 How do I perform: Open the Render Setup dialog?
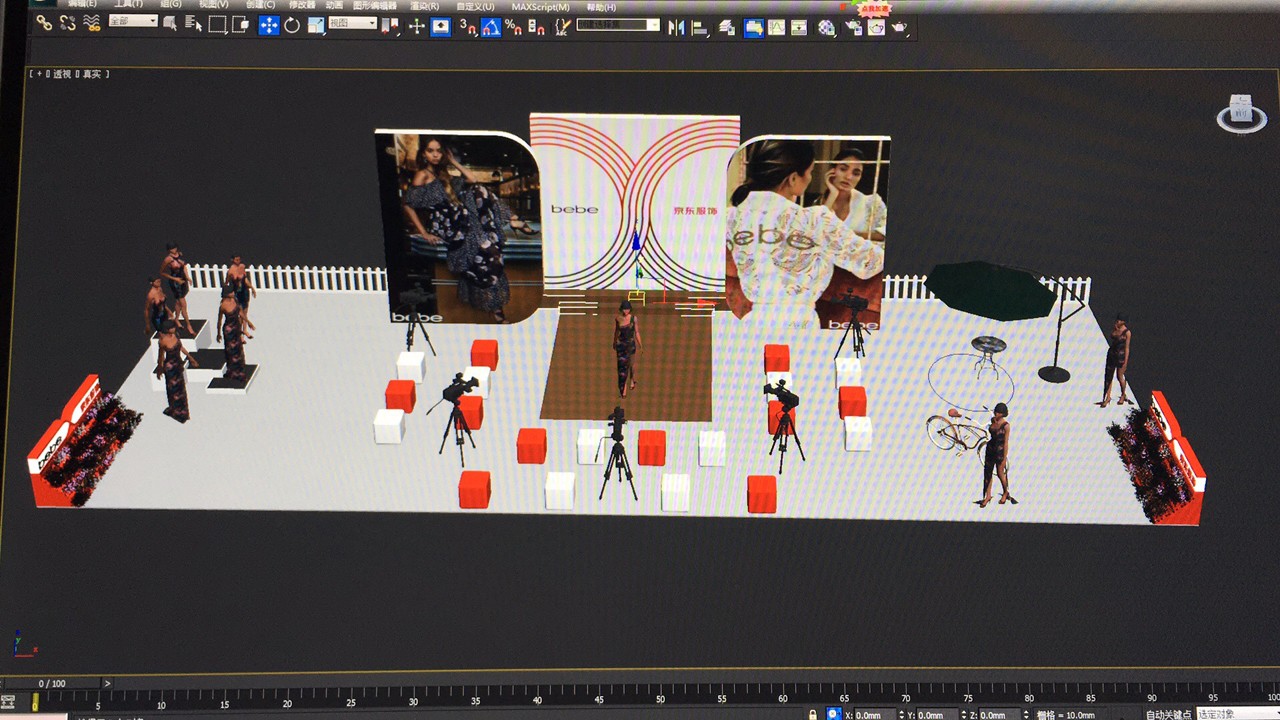tap(853, 27)
